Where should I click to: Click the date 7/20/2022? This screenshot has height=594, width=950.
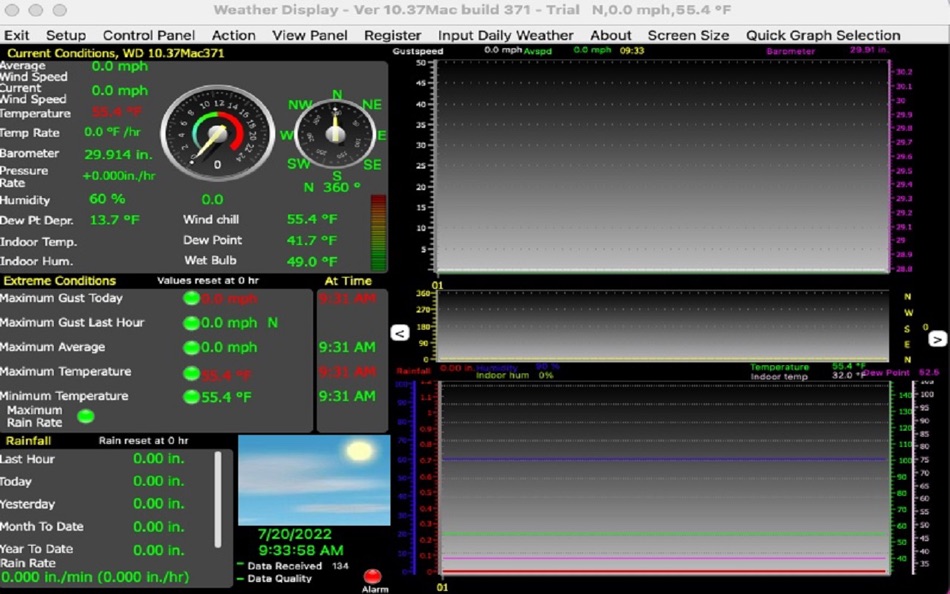click(295, 535)
